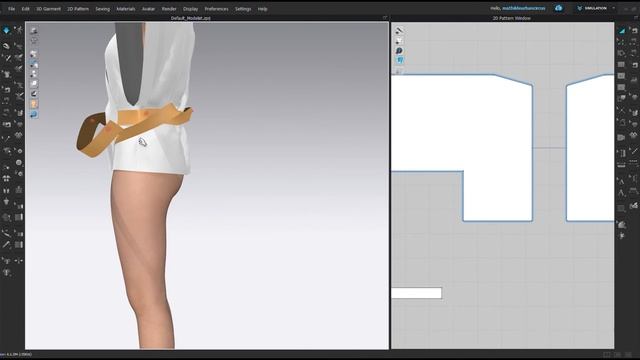Open the Preferences menu
The height and width of the screenshot is (360, 640).
tap(216, 9)
